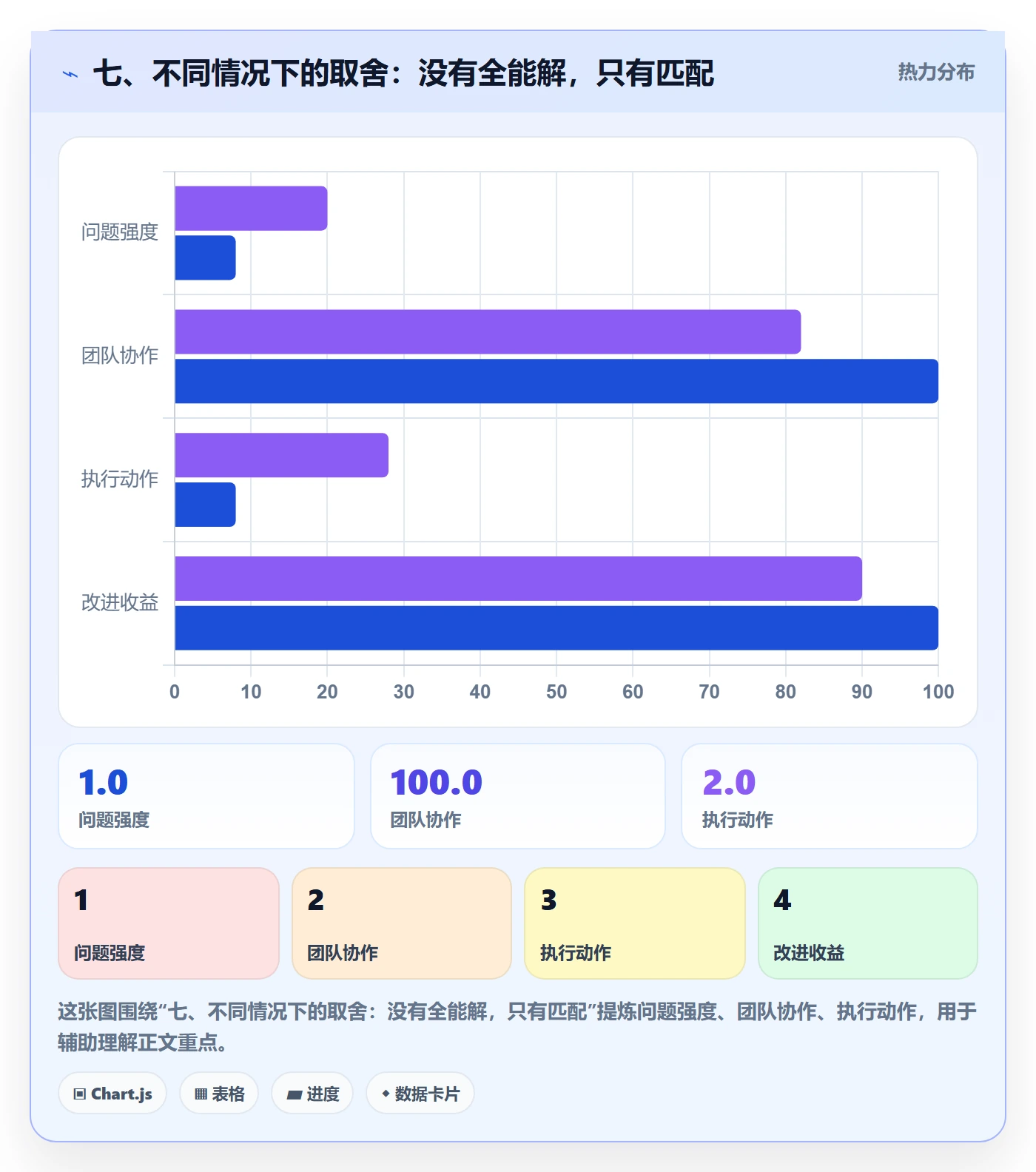This screenshot has width=1036, height=1172.
Task: Click the 团队协作 y-axis label of the chart
Action: point(120,356)
